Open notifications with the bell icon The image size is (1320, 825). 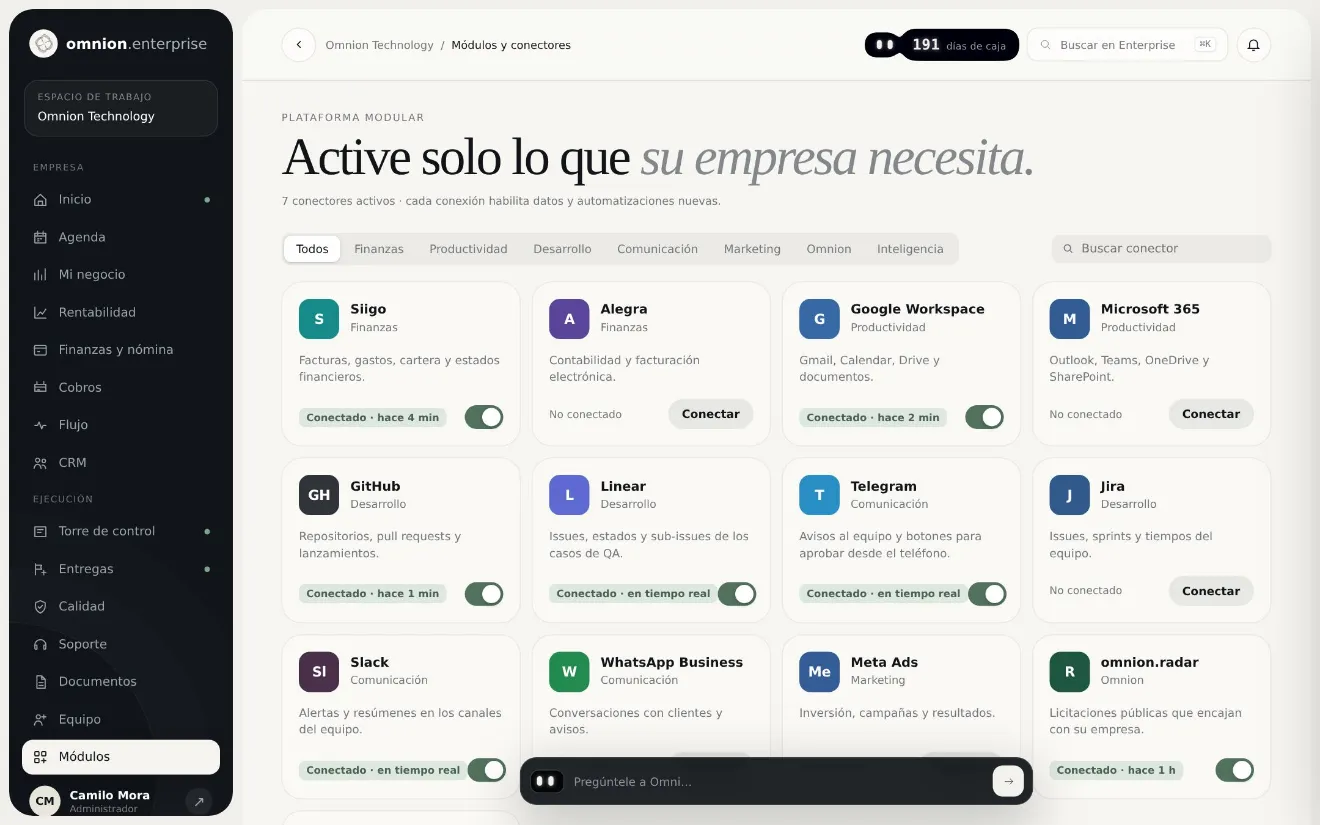pyautogui.click(x=1254, y=45)
